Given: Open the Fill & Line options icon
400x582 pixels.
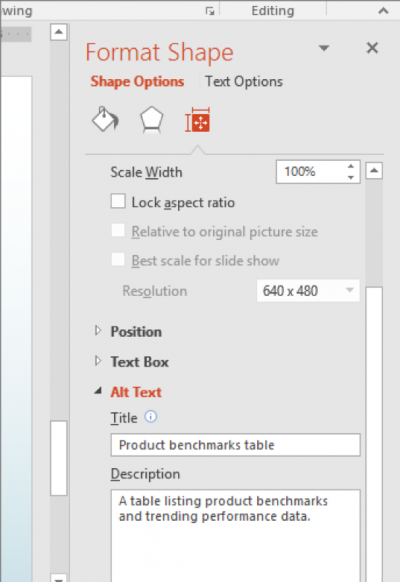Looking at the screenshot, I should (x=105, y=119).
